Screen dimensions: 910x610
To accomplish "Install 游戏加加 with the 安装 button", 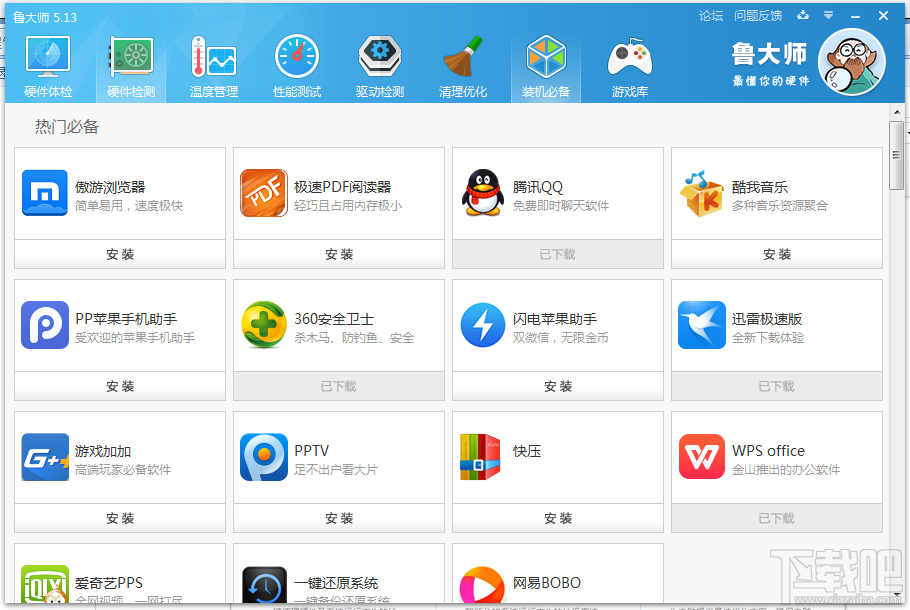I will (120, 518).
